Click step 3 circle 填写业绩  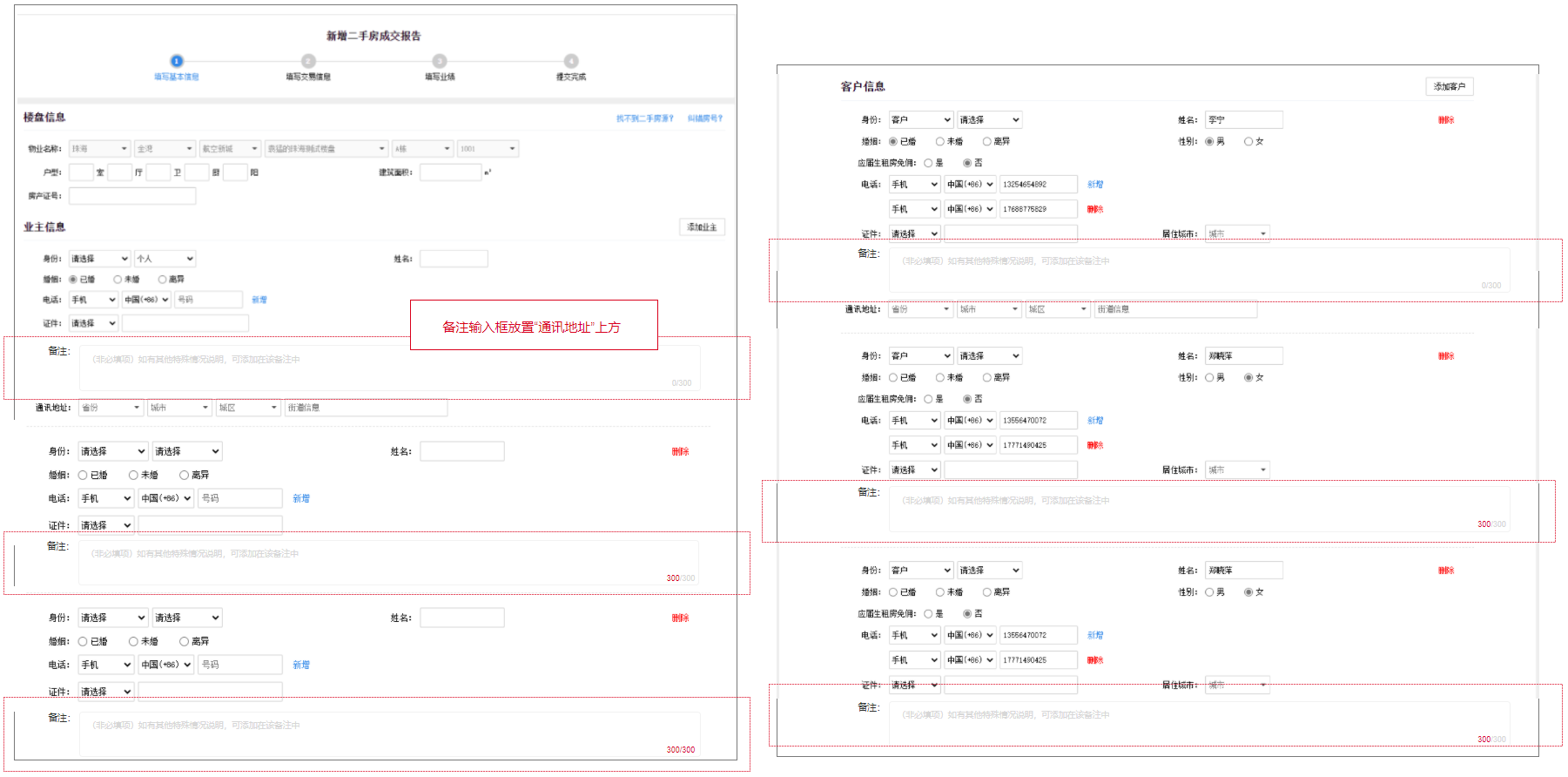coord(440,61)
